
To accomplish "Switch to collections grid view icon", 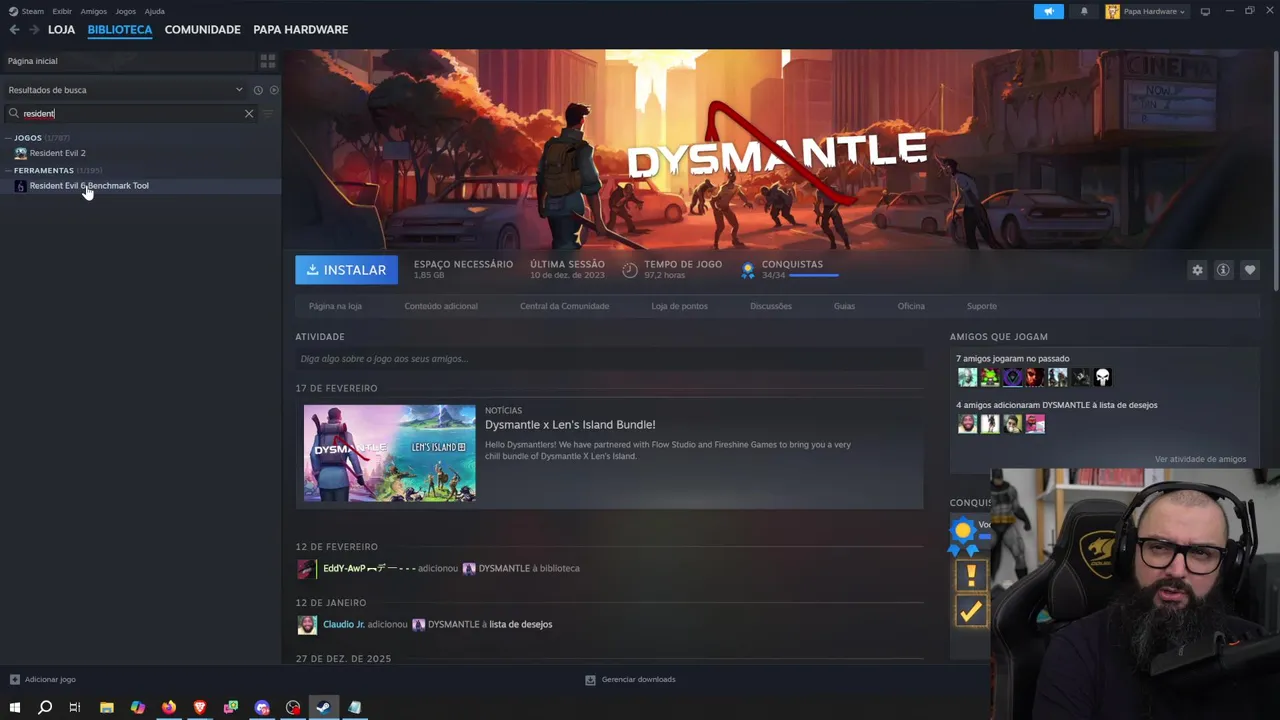I will (x=267, y=61).
